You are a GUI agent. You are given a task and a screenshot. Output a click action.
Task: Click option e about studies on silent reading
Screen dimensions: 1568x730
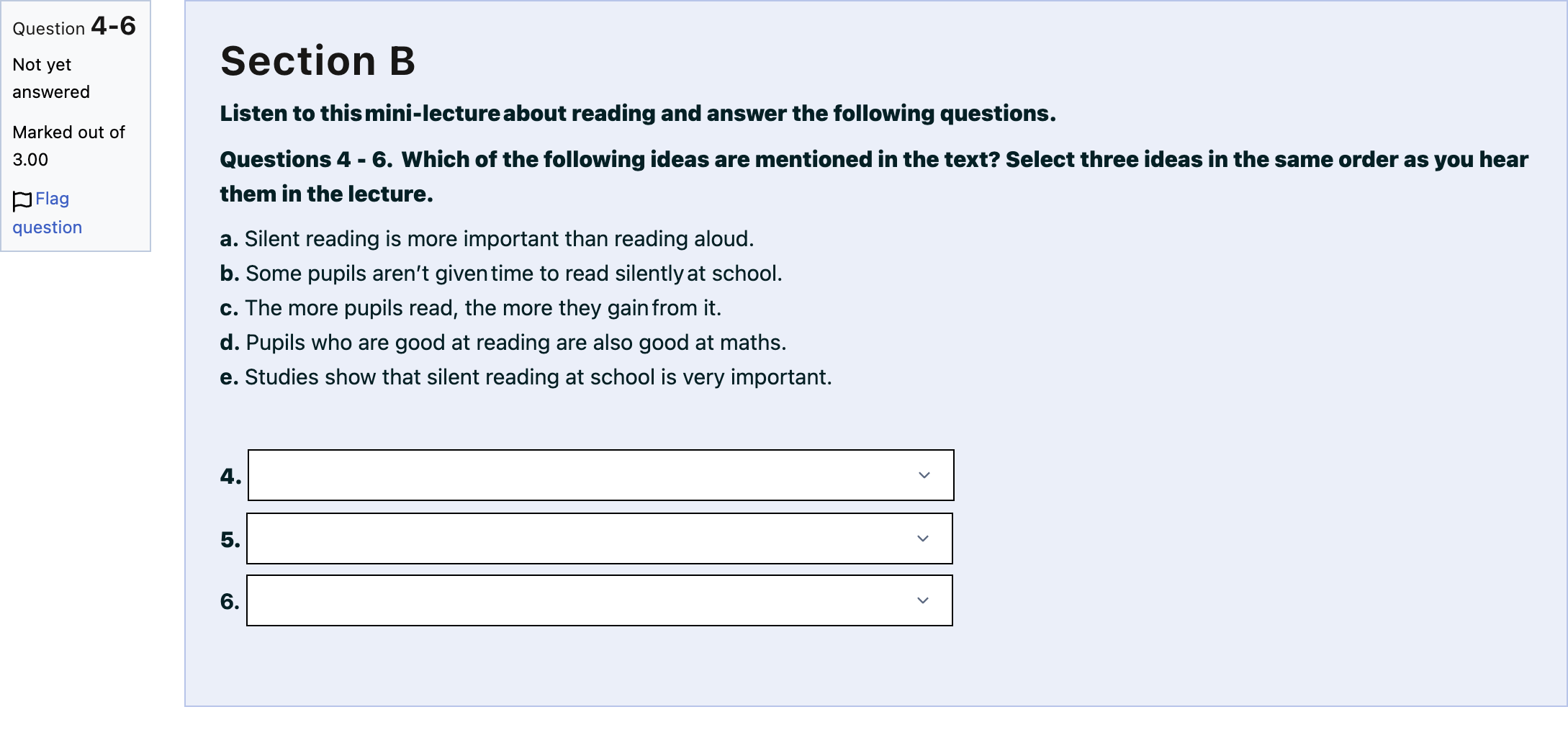(x=526, y=377)
